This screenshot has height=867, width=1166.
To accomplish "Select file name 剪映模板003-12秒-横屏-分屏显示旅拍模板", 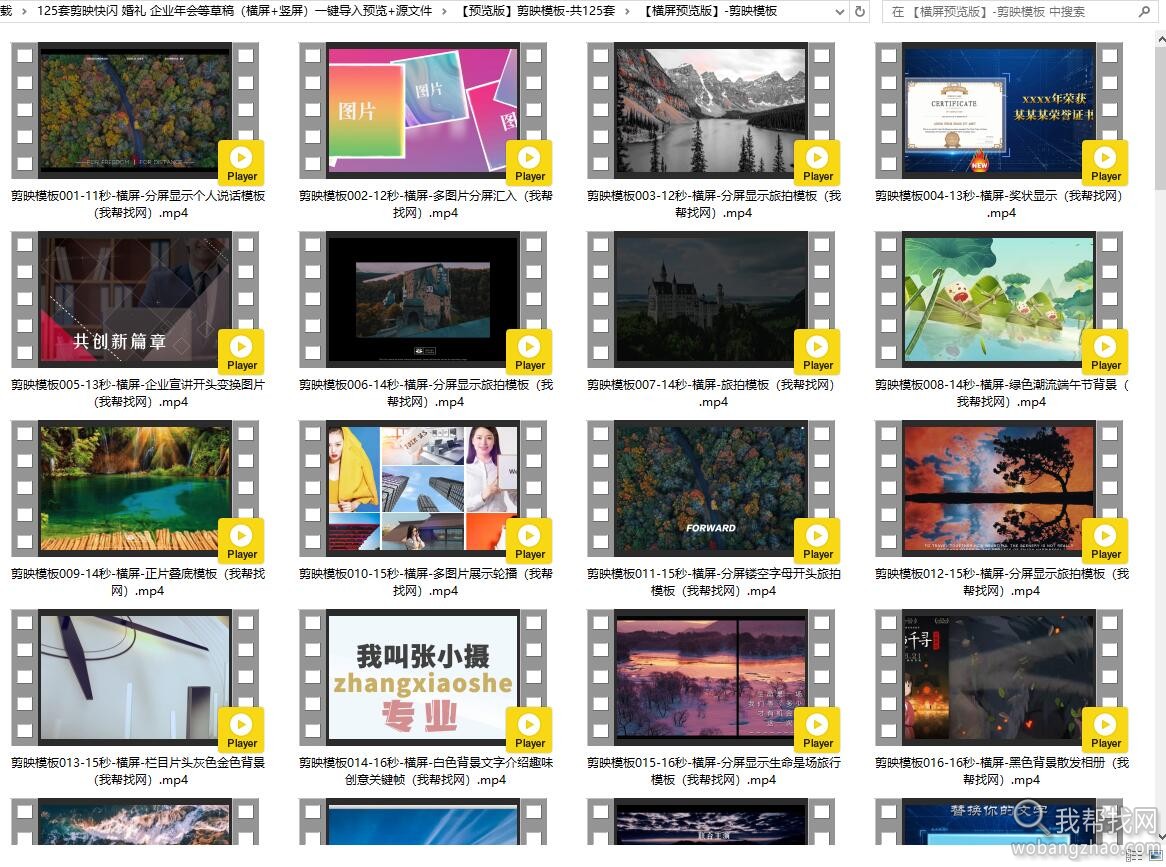I will (x=714, y=204).
